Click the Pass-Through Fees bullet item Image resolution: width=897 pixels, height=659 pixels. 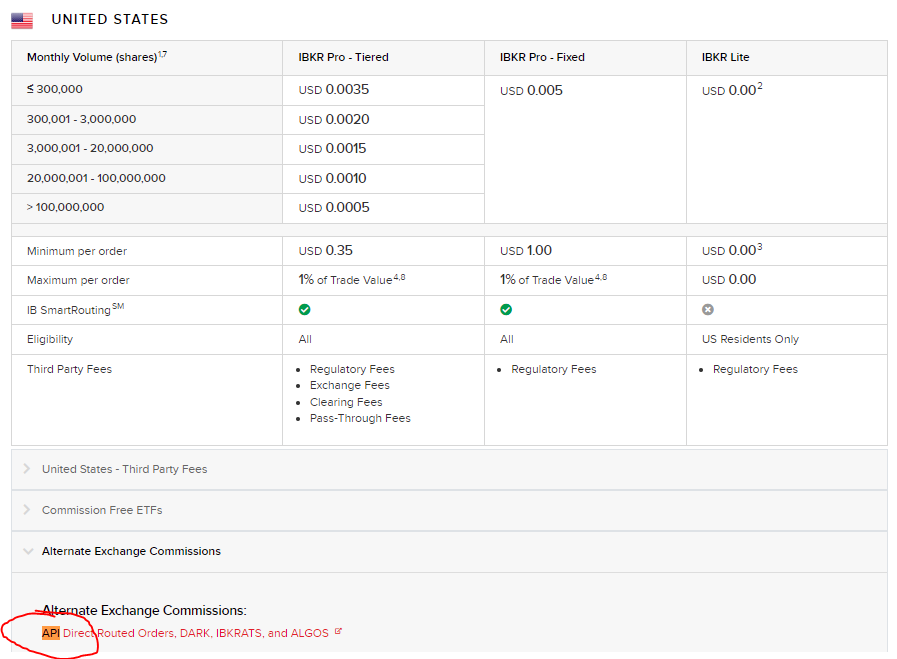360,418
